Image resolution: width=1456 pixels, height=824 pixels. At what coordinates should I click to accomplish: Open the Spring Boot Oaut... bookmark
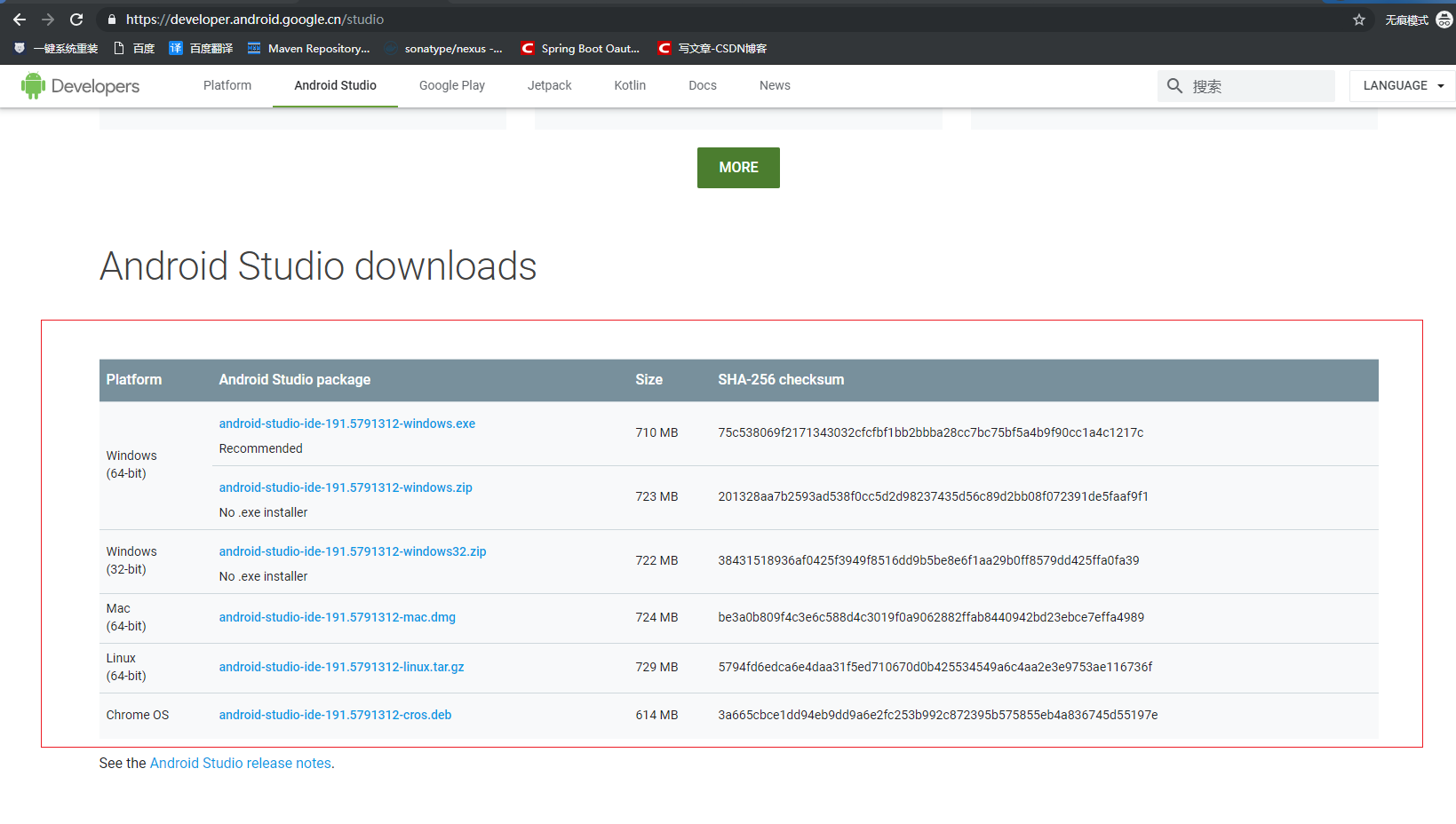coord(580,48)
